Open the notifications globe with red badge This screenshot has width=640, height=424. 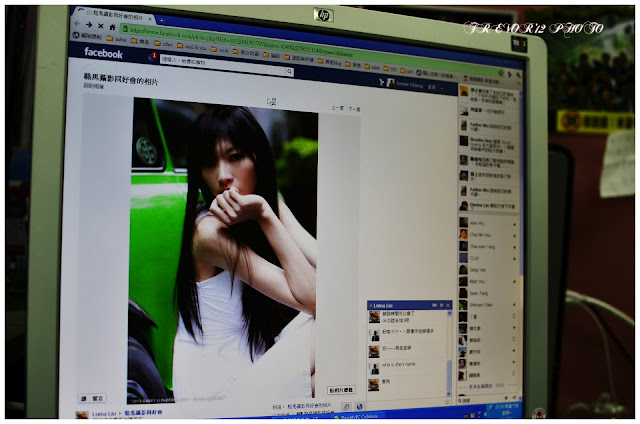click(x=152, y=57)
